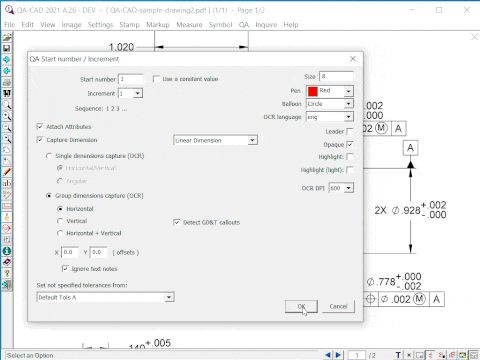Image resolution: width=480 pixels, height=360 pixels.
Task: Uncheck Attach Attributes checkbox
Action: click(x=40, y=127)
